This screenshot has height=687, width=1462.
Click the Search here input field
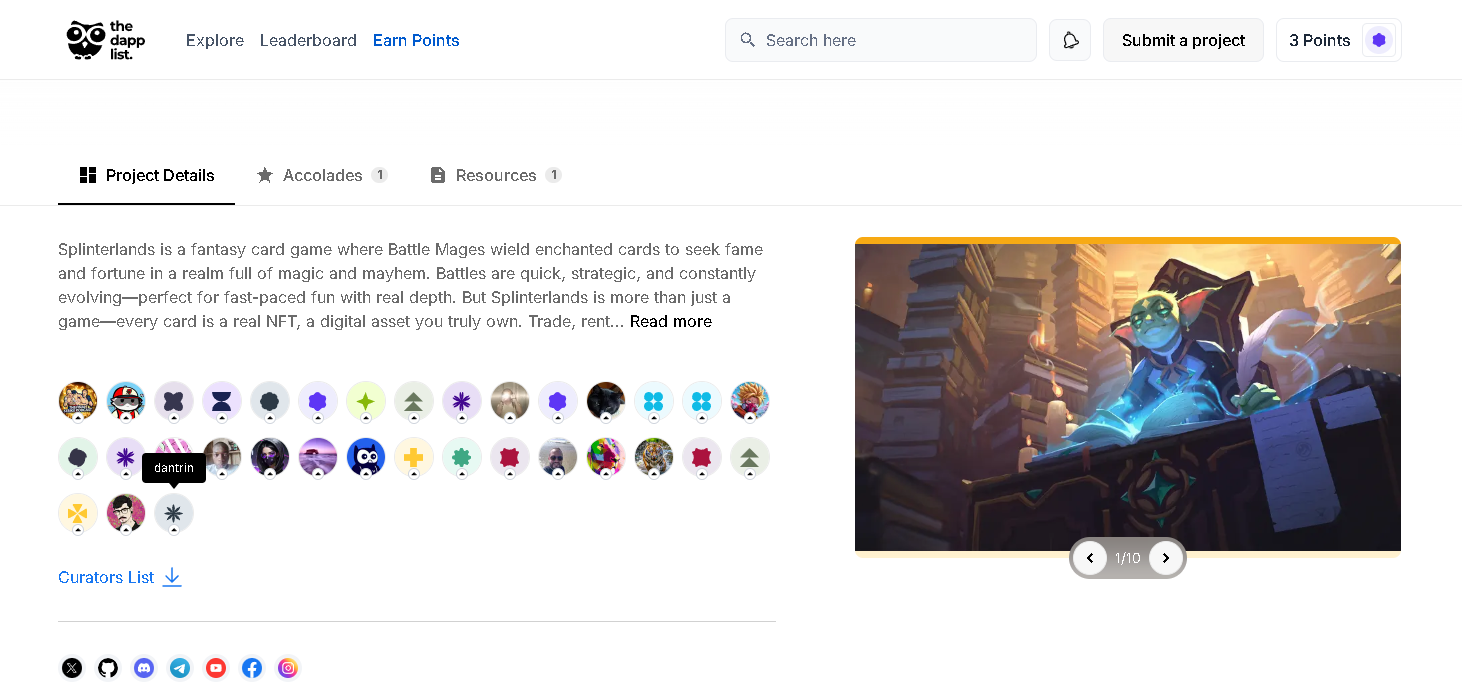pyautogui.click(x=881, y=40)
